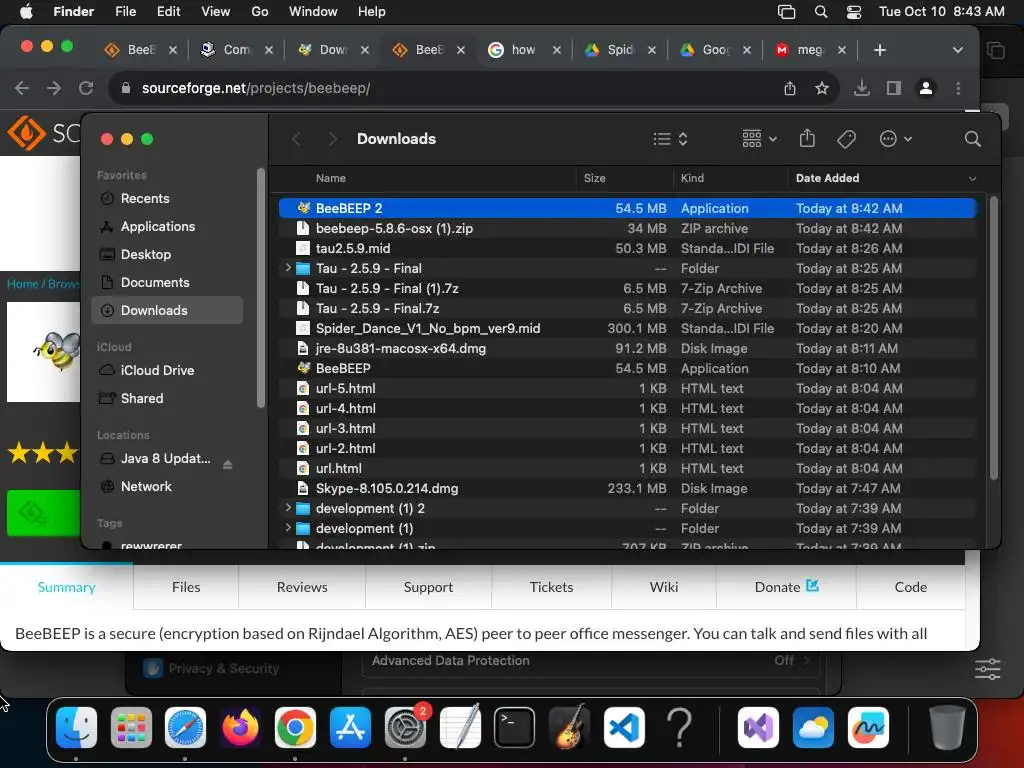Select Skype-8.105.0.214.dmg file
1024x768 pixels.
point(628,488)
